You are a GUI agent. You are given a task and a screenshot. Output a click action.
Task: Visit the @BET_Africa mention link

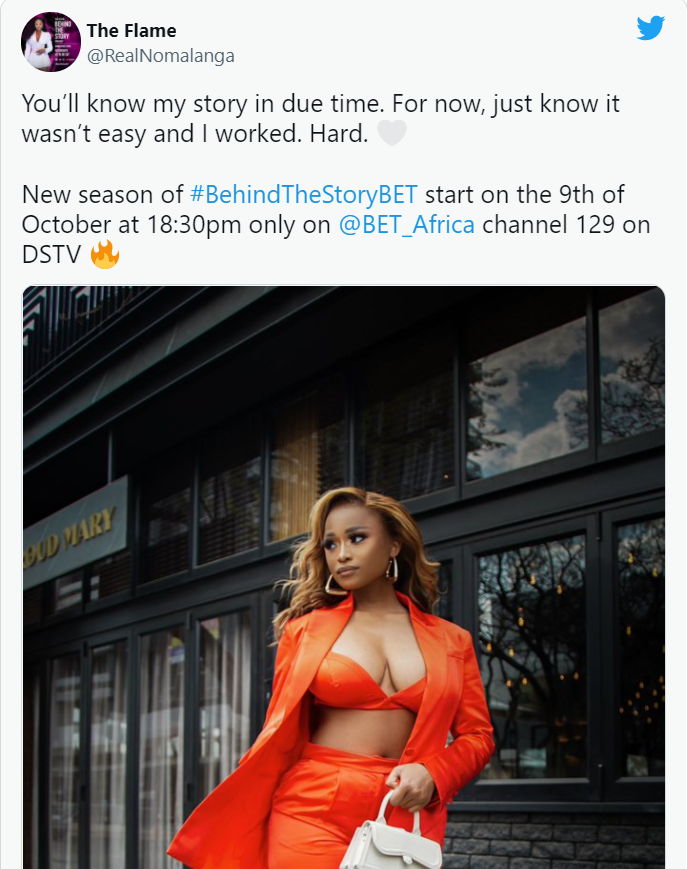(406, 224)
